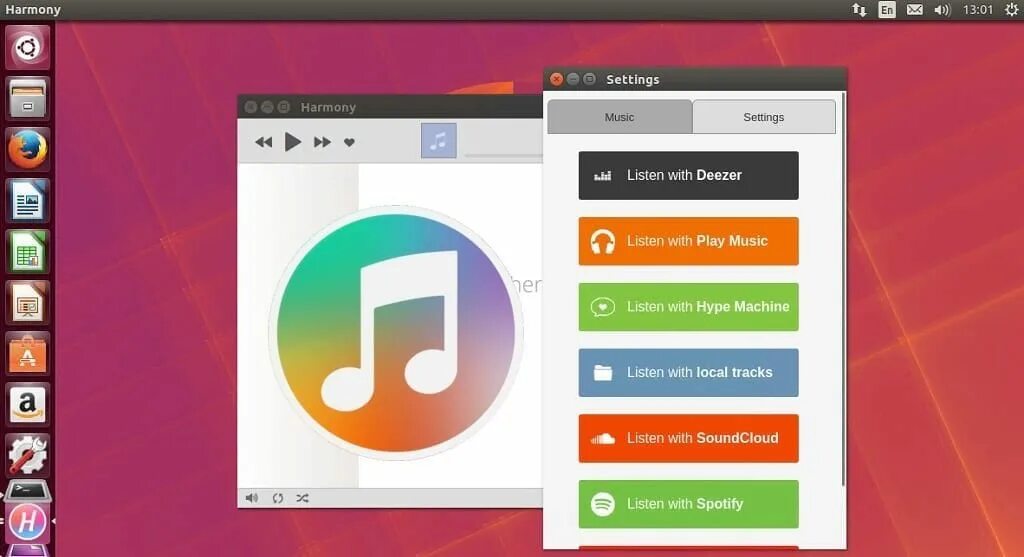Image resolution: width=1024 pixels, height=557 pixels.
Task: Click the track progress bar in Harmony
Action: tap(504, 155)
